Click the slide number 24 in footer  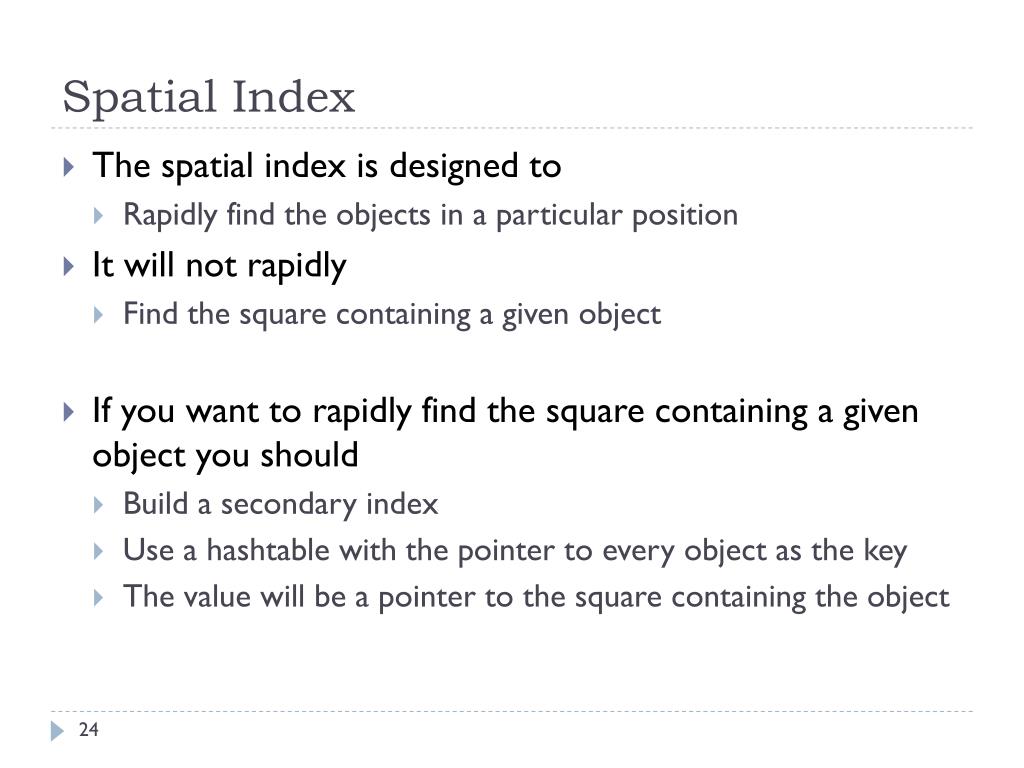click(x=88, y=729)
